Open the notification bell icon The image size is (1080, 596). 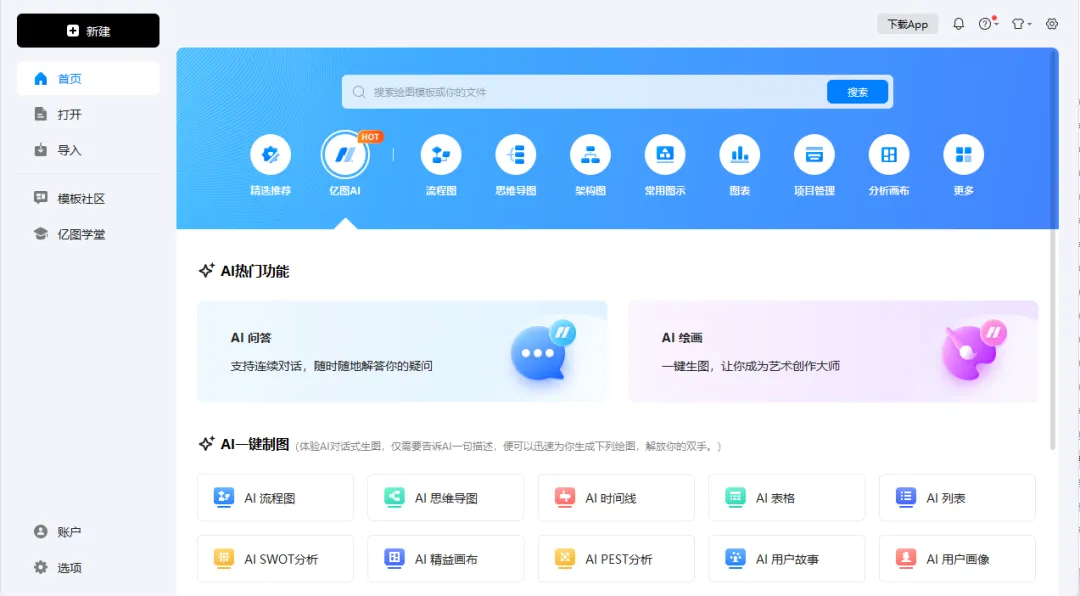(x=958, y=24)
